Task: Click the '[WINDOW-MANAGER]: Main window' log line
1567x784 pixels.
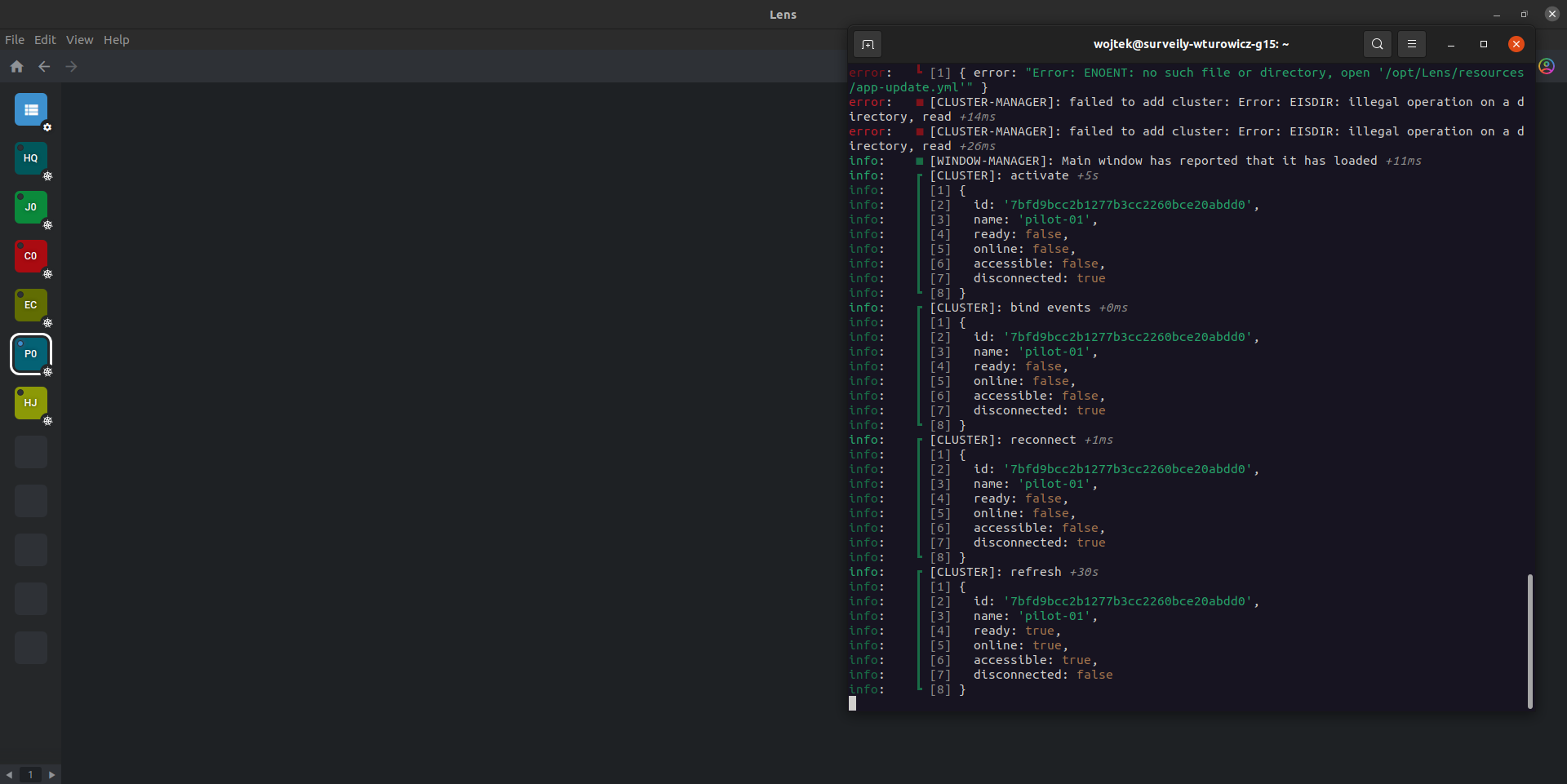Action: [1176, 161]
